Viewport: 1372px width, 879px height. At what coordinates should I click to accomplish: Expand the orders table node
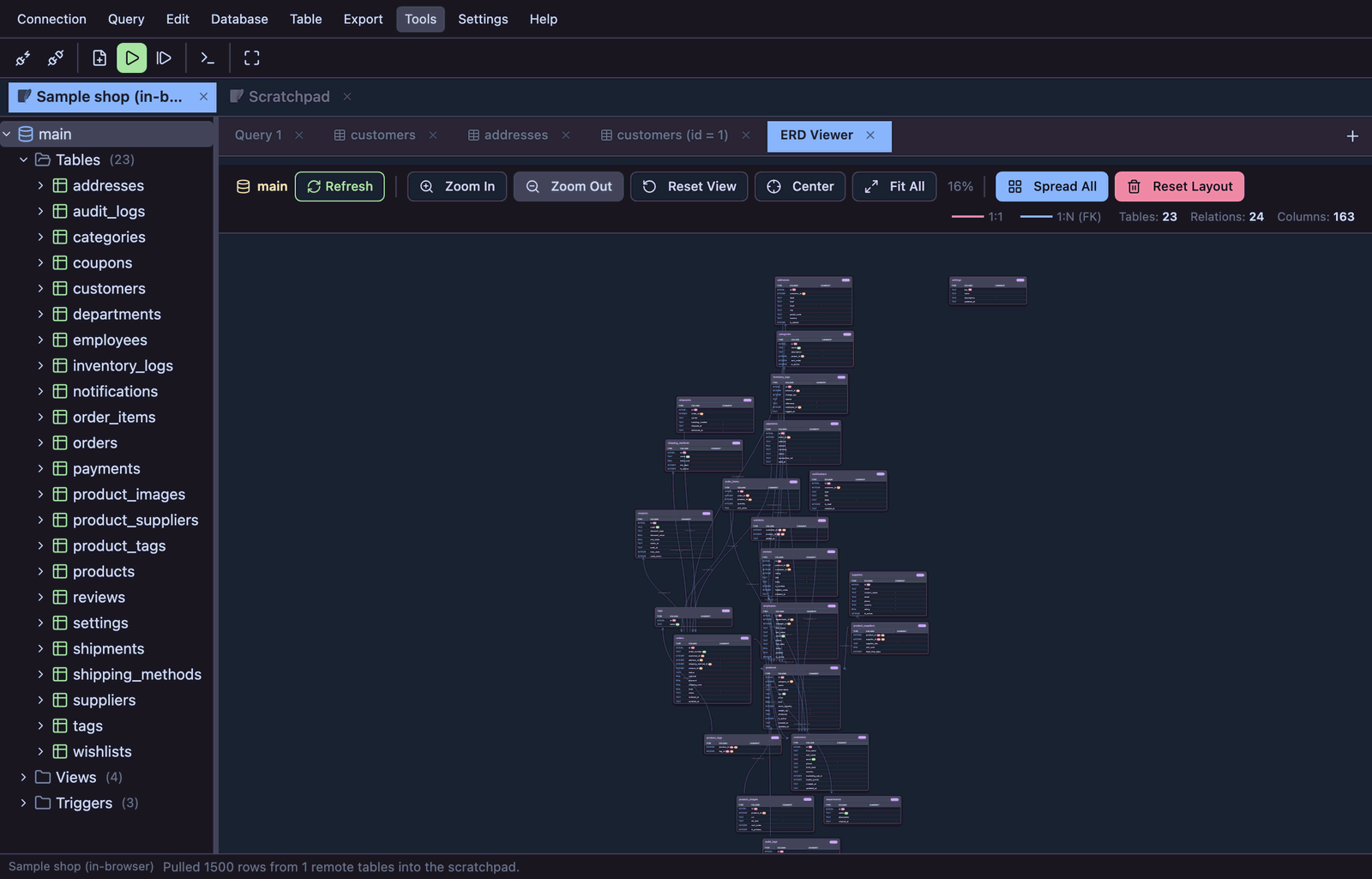(x=40, y=443)
